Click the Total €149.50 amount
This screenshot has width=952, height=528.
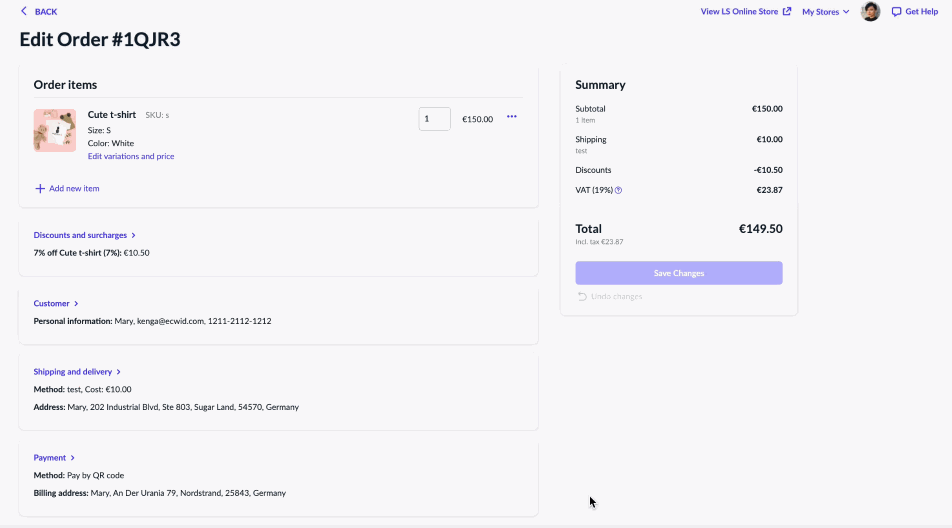click(x=760, y=229)
